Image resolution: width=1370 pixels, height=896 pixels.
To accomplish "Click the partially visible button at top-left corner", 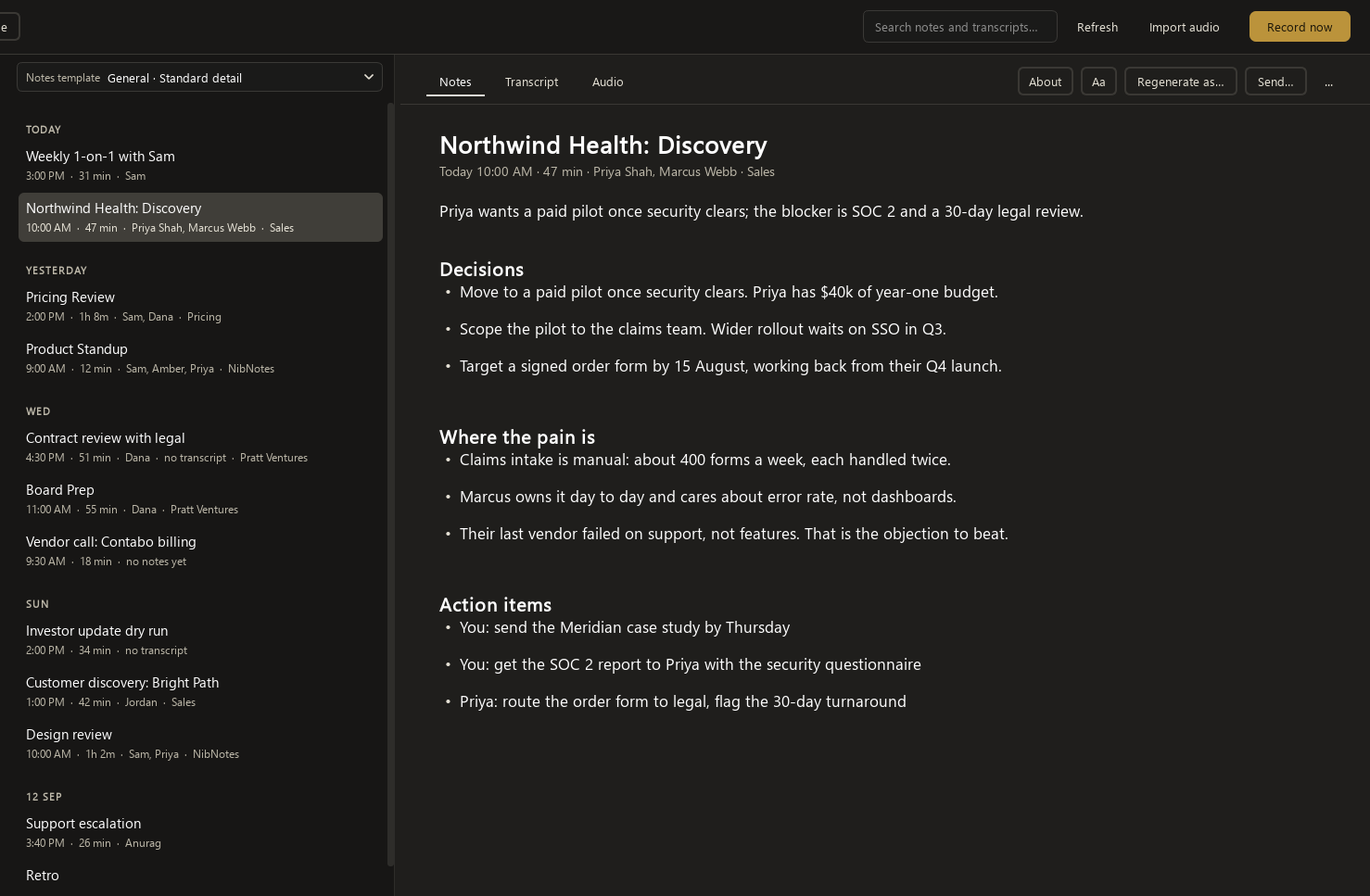I will [9, 27].
